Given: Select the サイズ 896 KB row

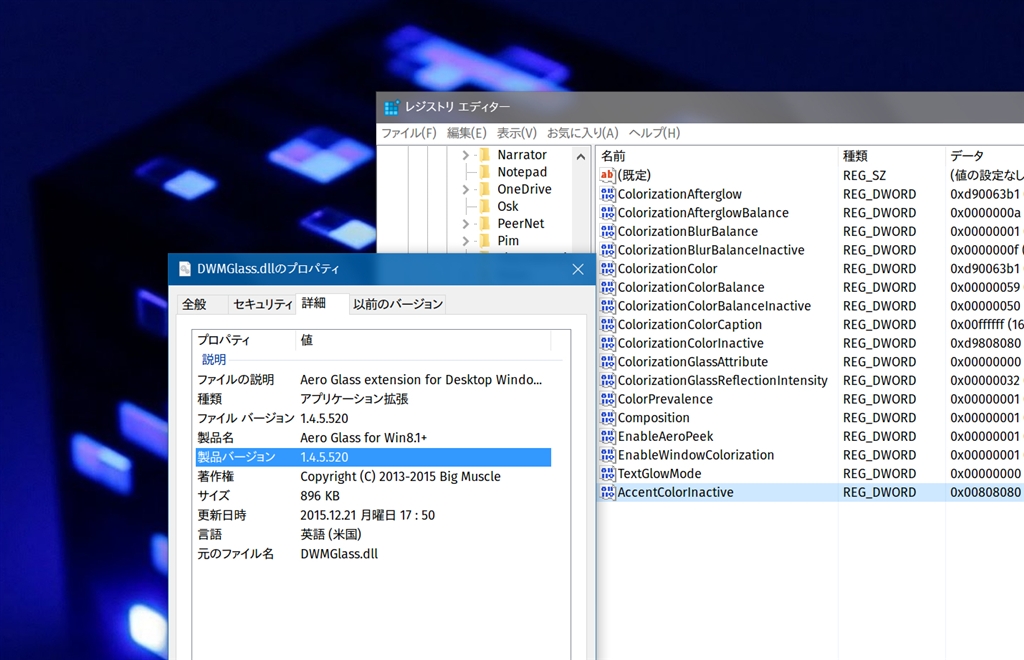Looking at the screenshot, I should pos(373,496).
